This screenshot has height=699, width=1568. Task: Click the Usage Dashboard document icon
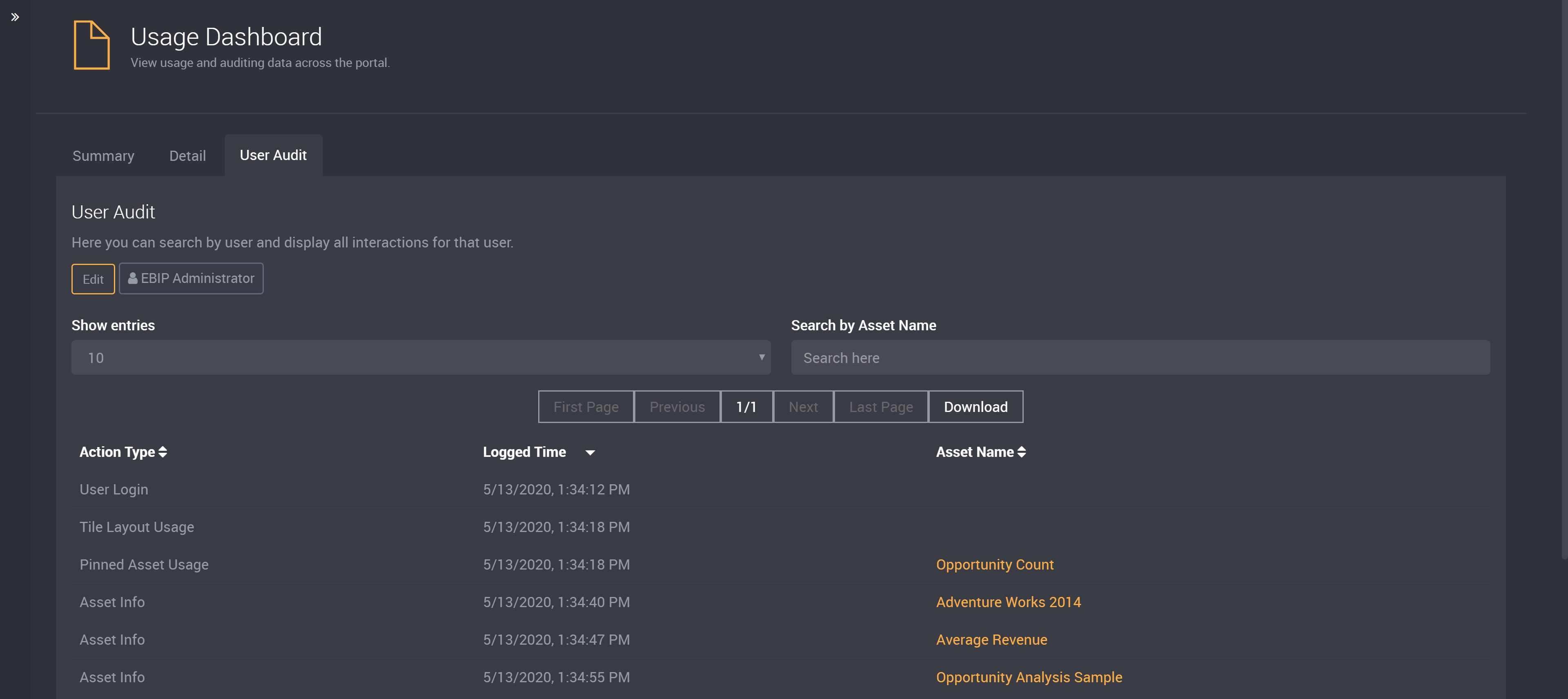click(91, 45)
